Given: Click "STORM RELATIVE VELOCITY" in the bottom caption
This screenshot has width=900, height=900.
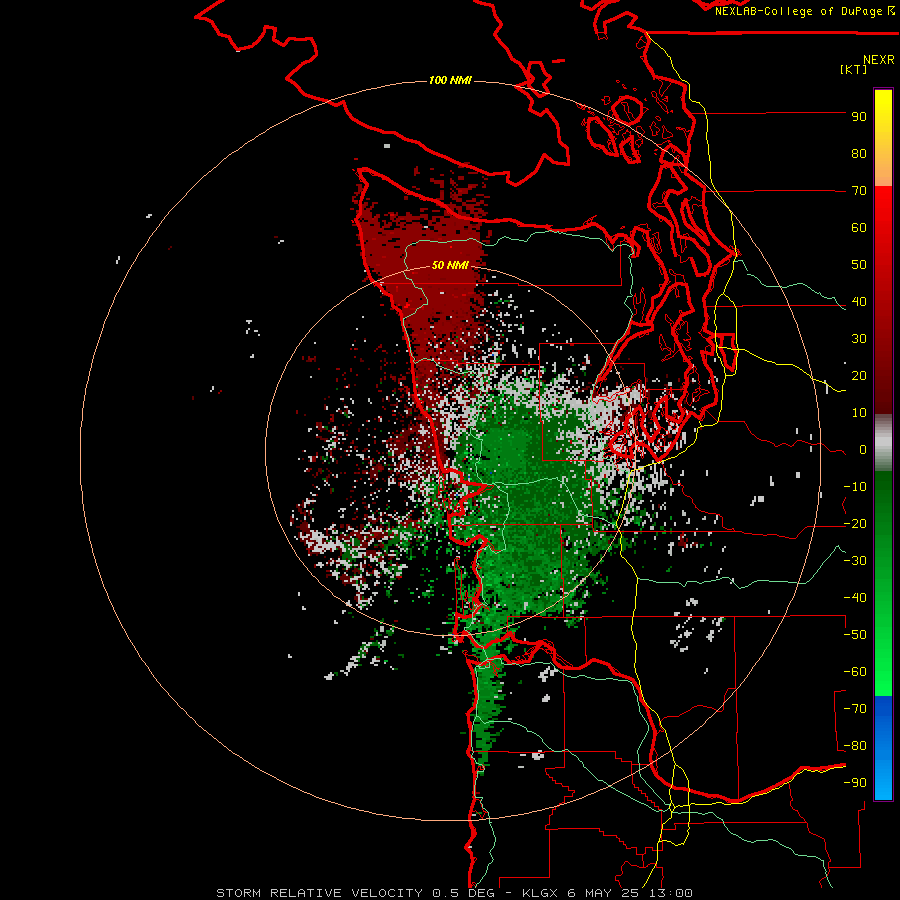Looking at the screenshot, I should click(319, 893).
